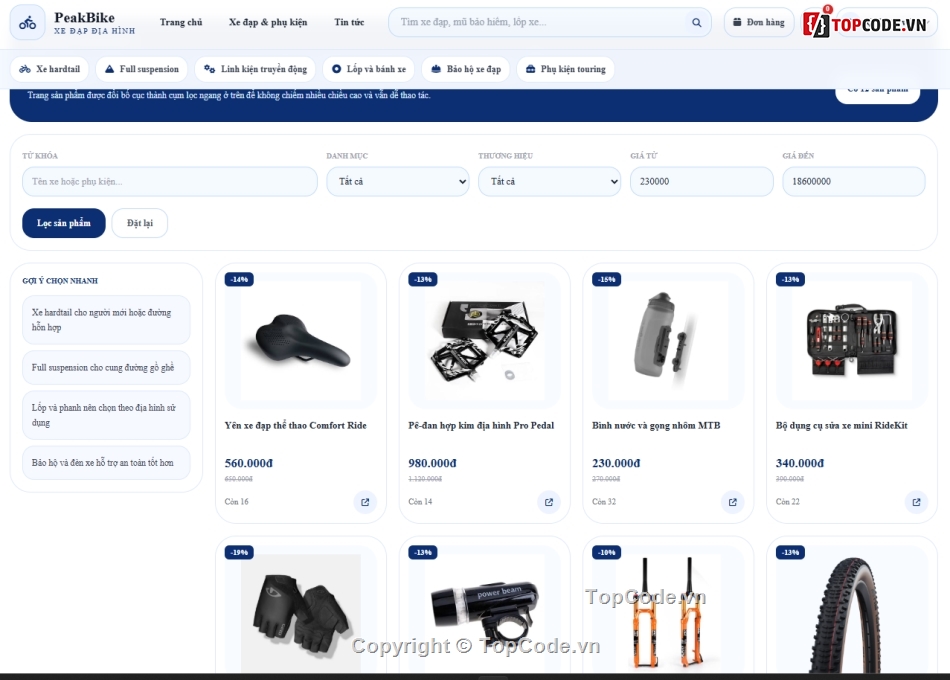Open external link icon on Comfort Ride saddle card
Screen dimensions: 950x680
365,502
